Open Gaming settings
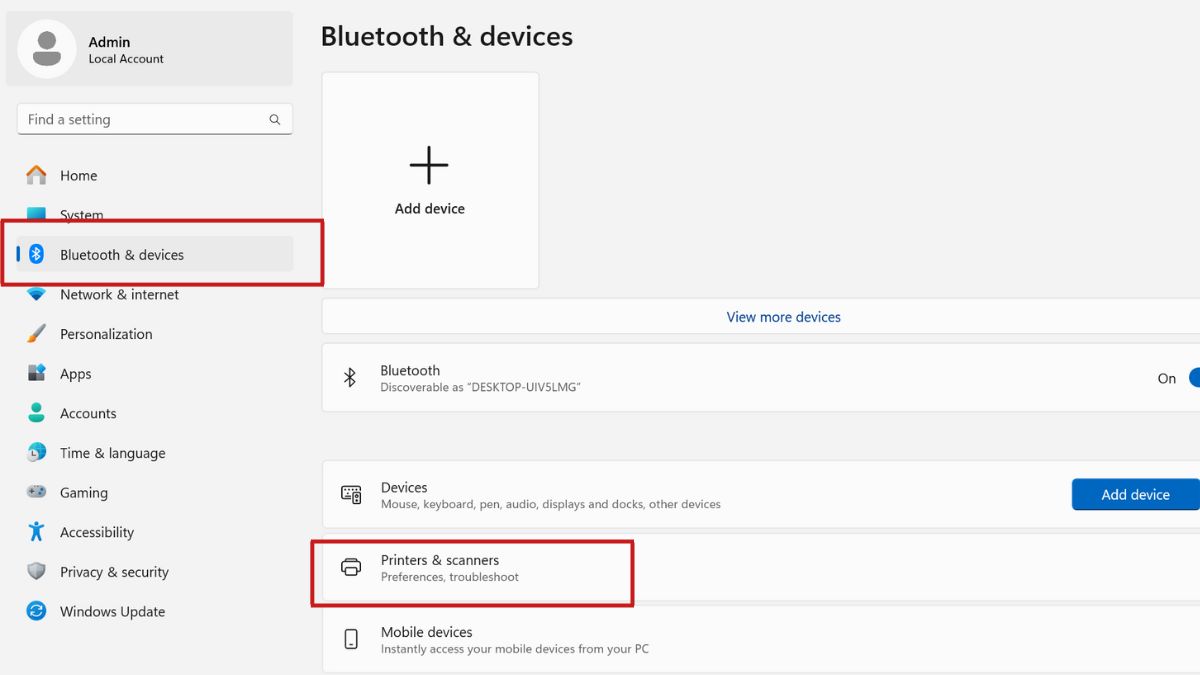The height and width of the screenshot is (675, 1200). (x=155, y=492)
